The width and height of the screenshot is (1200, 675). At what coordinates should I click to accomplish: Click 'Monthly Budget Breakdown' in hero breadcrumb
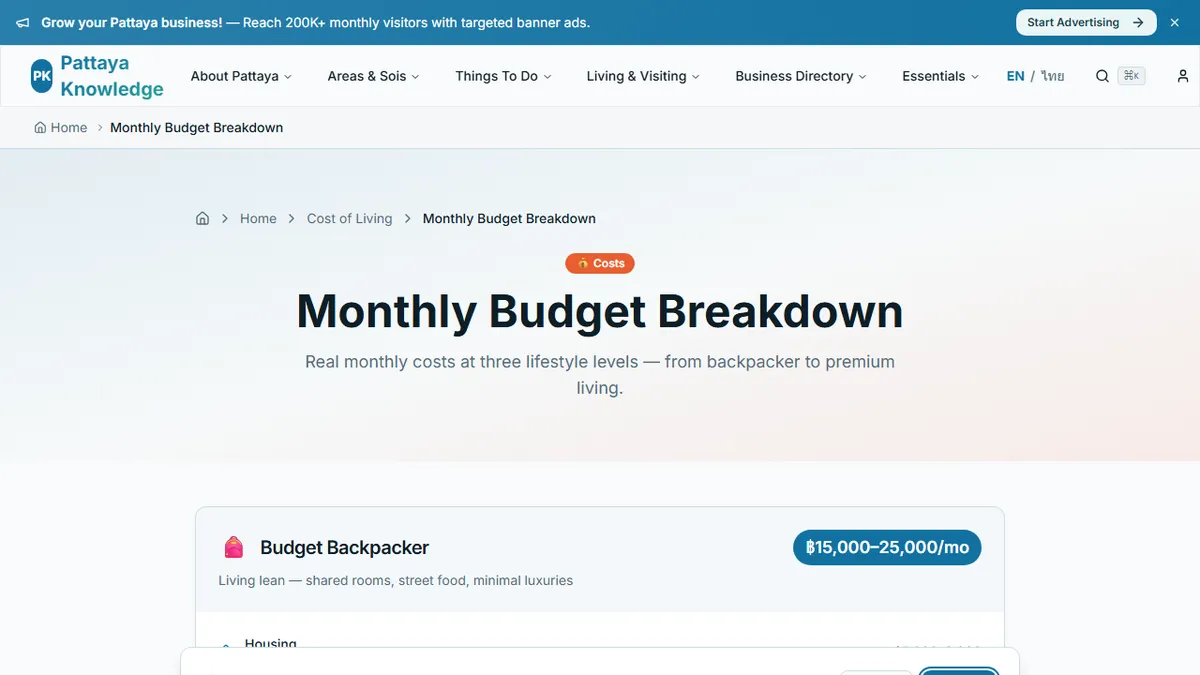coord(509,218)
